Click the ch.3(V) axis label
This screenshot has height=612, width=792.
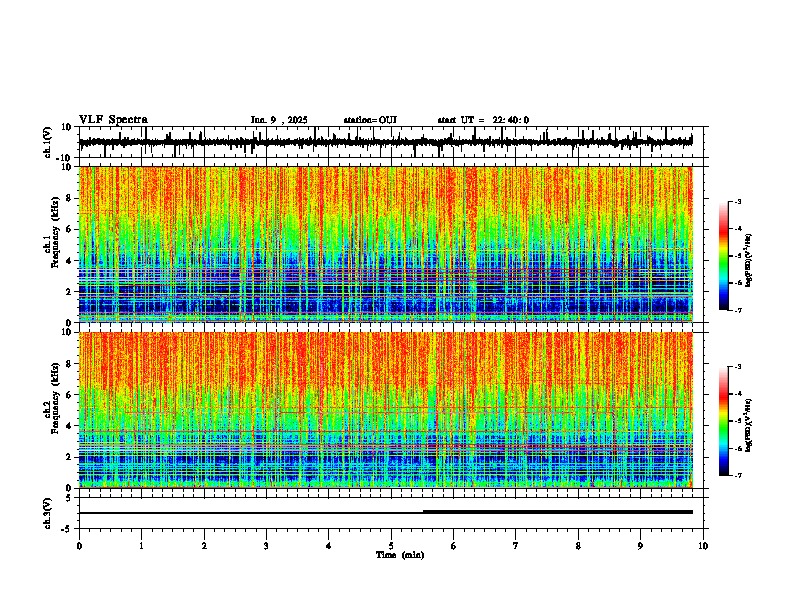pyautogui.click(x=48, y=513)
